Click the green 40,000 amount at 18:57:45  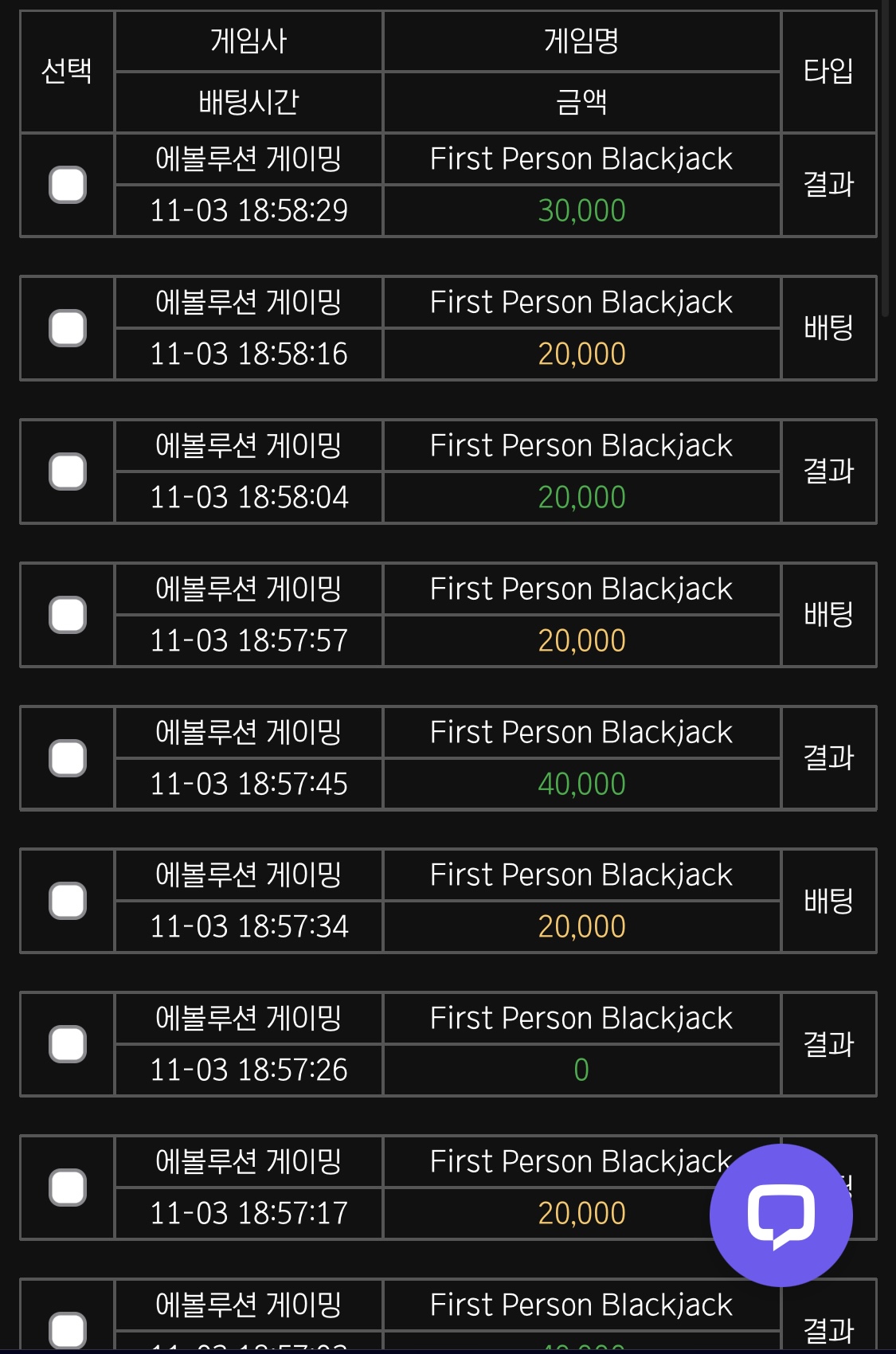pos(581,784)
